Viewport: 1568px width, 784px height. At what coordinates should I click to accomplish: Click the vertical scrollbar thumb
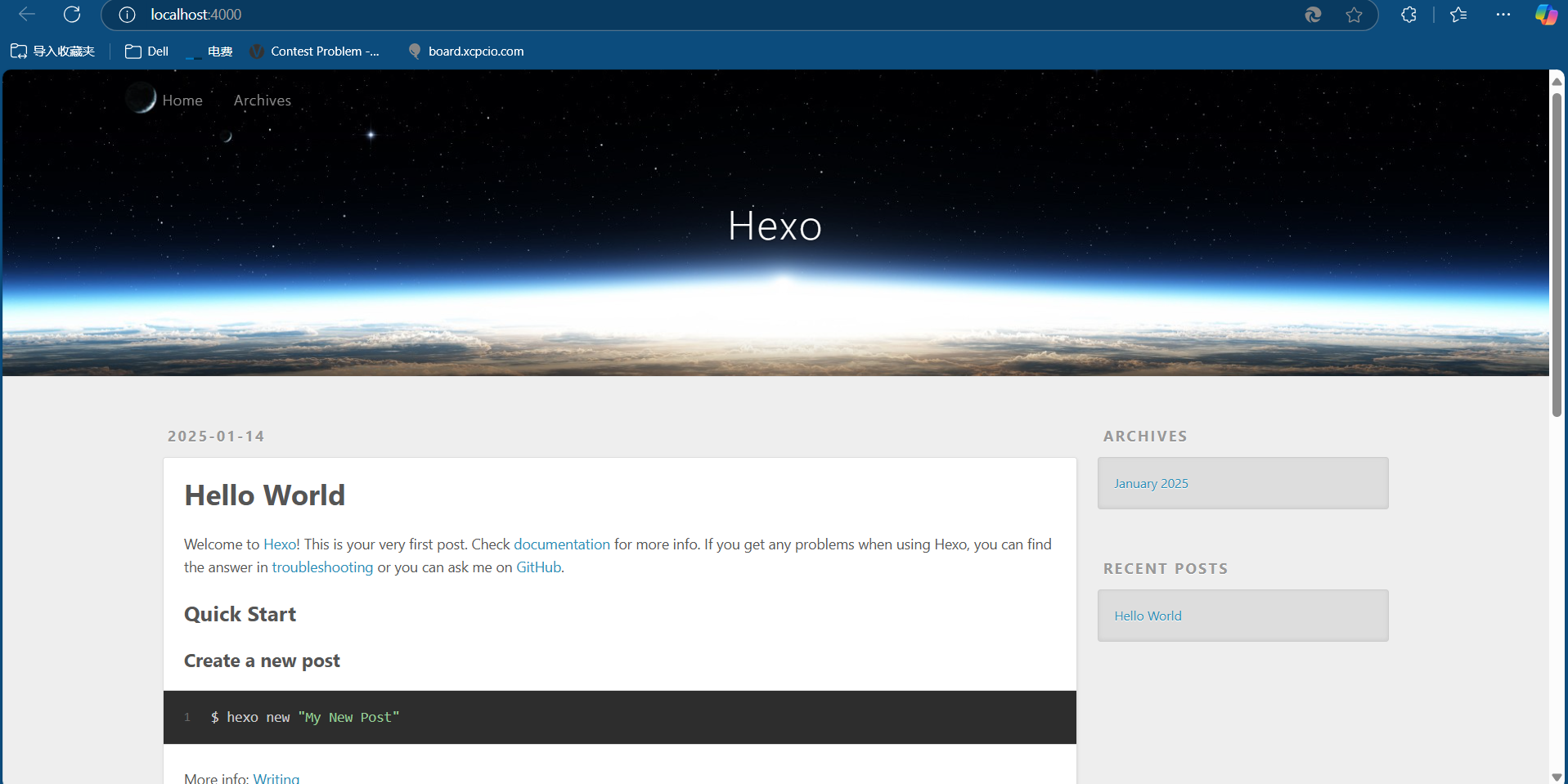point(1557,255)
